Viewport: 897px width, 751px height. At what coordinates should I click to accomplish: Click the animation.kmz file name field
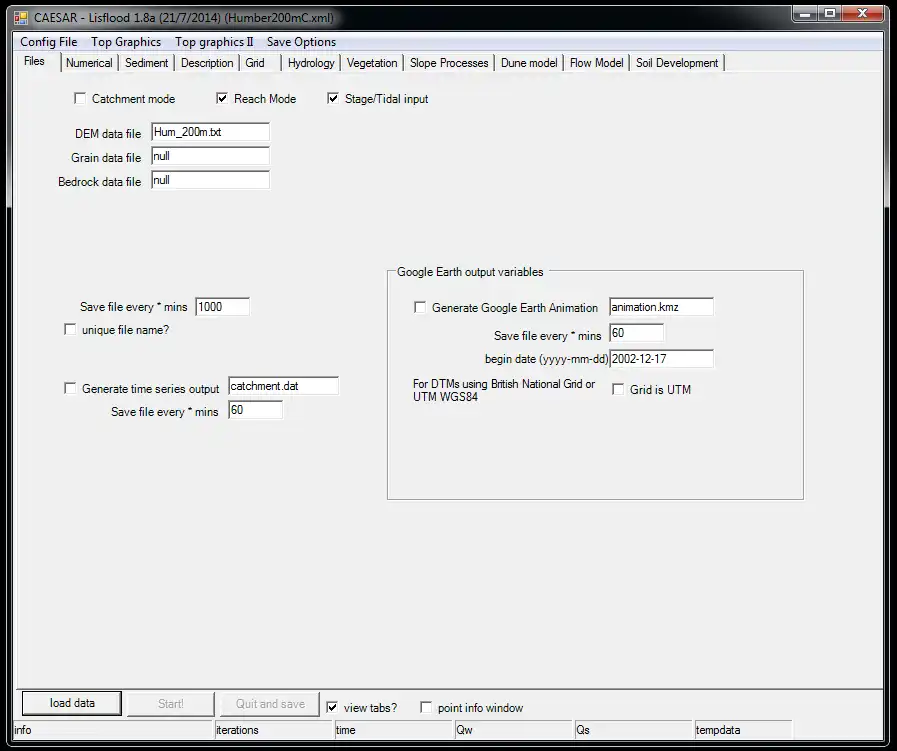[661, 307]
